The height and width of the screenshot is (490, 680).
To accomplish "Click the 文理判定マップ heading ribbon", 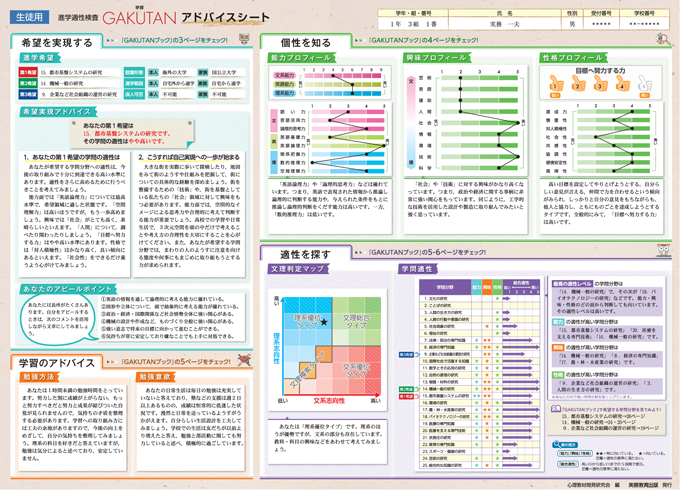I will point(298,269).
